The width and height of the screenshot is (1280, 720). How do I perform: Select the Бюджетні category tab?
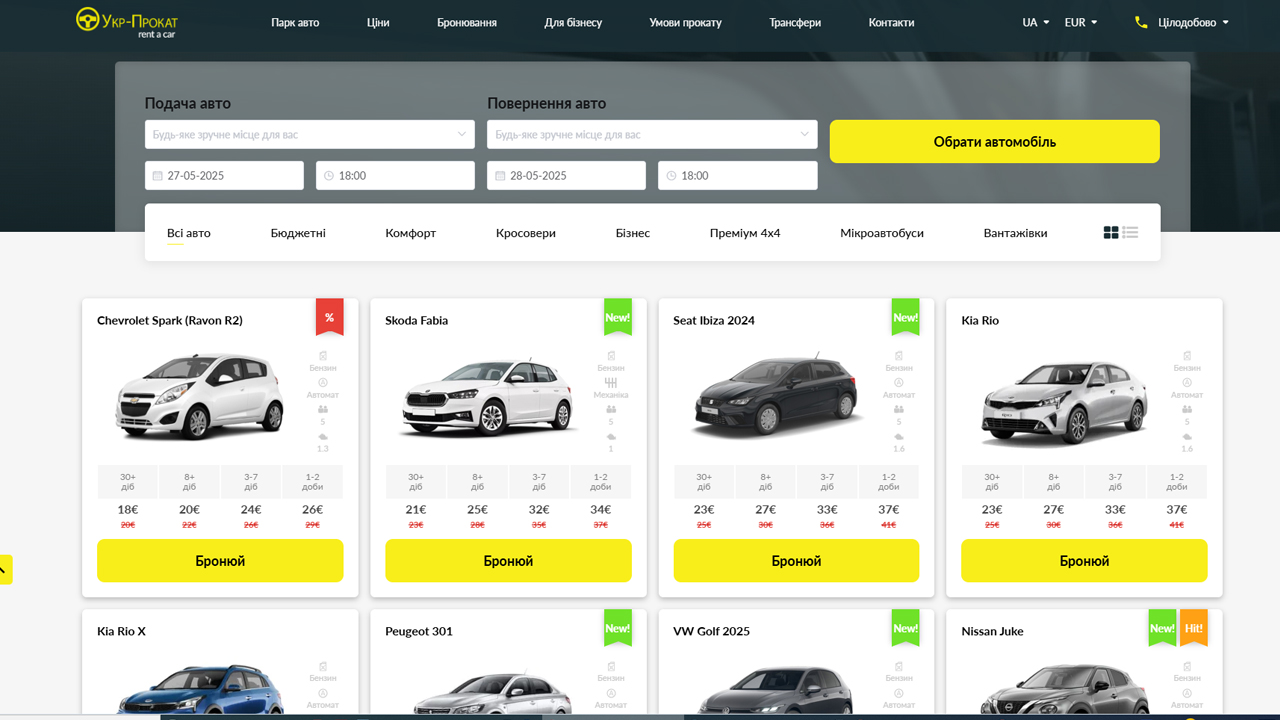click(298, 233)
